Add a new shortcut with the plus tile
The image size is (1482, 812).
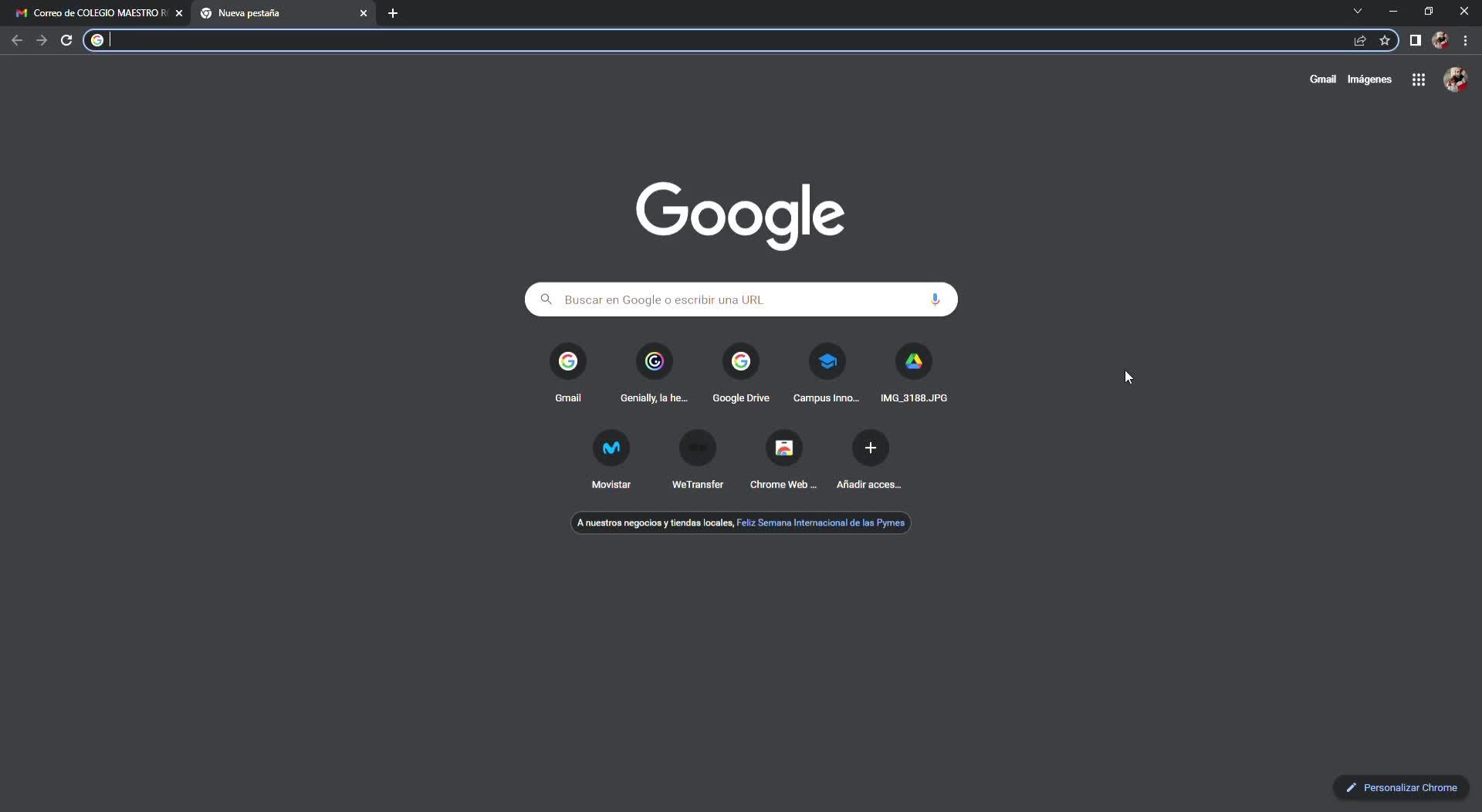click(871, 461)
